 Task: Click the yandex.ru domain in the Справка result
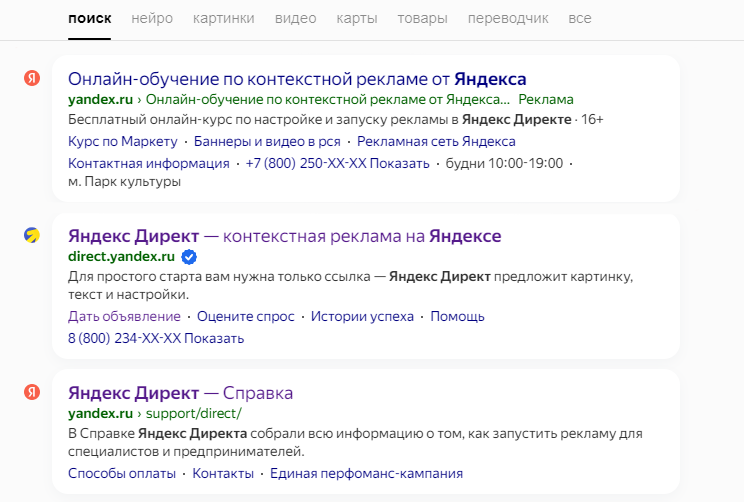[100, 414]
